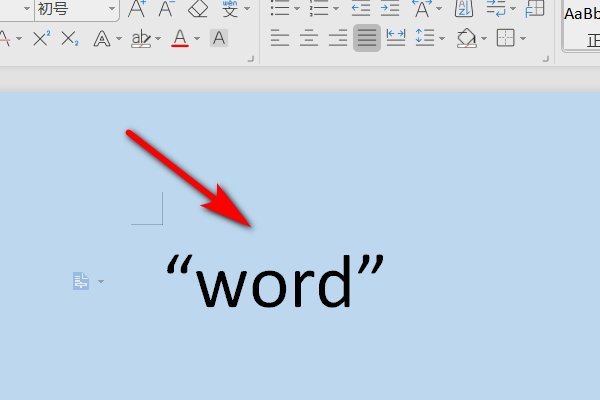The width and height of the screenshot is (600, 400).
Task: Click the paragraph Shading paint bucket
Action: tap(466, 38)
